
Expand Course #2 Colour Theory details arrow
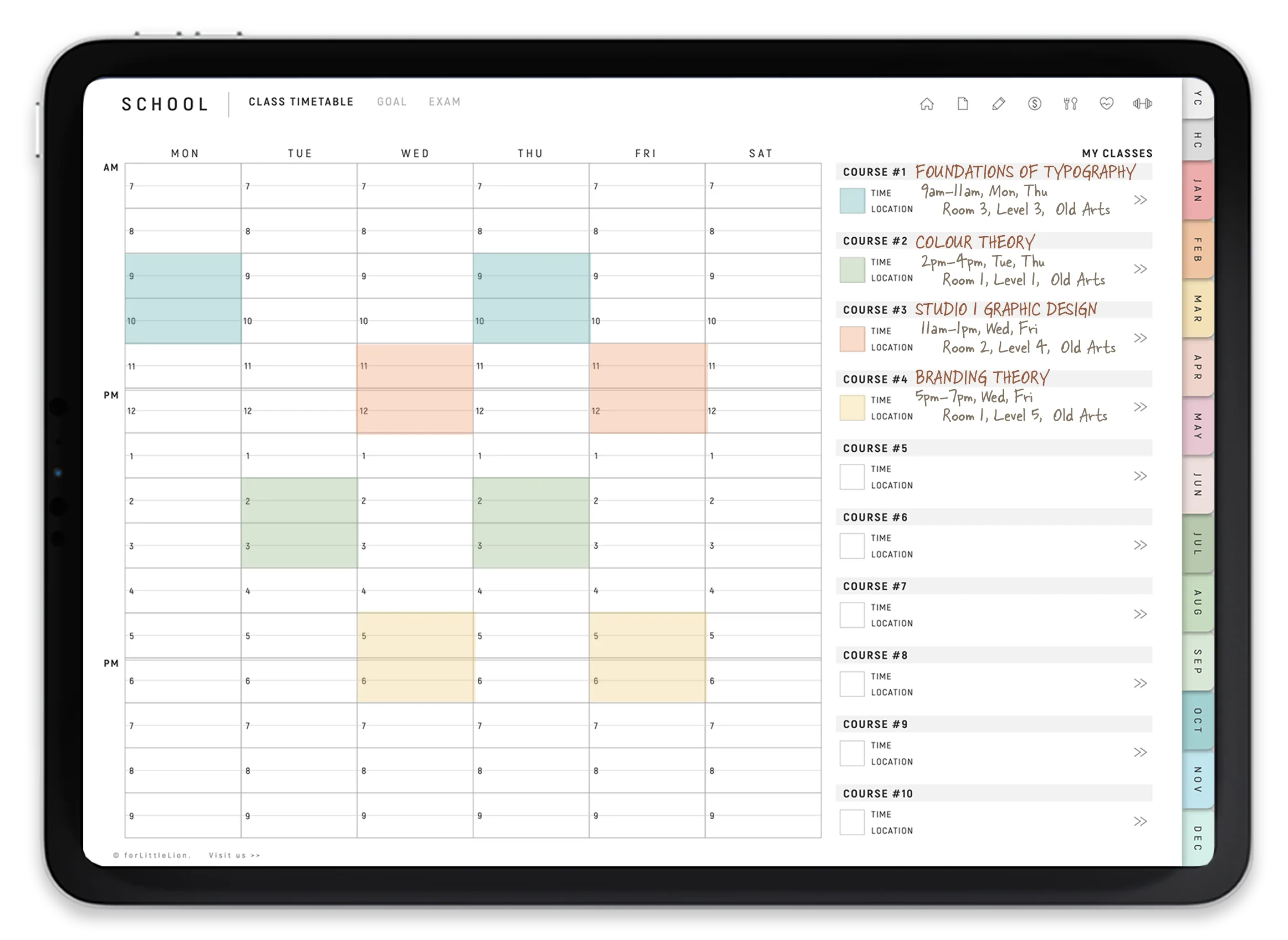pyautogui.click(x=1140, y=269)
